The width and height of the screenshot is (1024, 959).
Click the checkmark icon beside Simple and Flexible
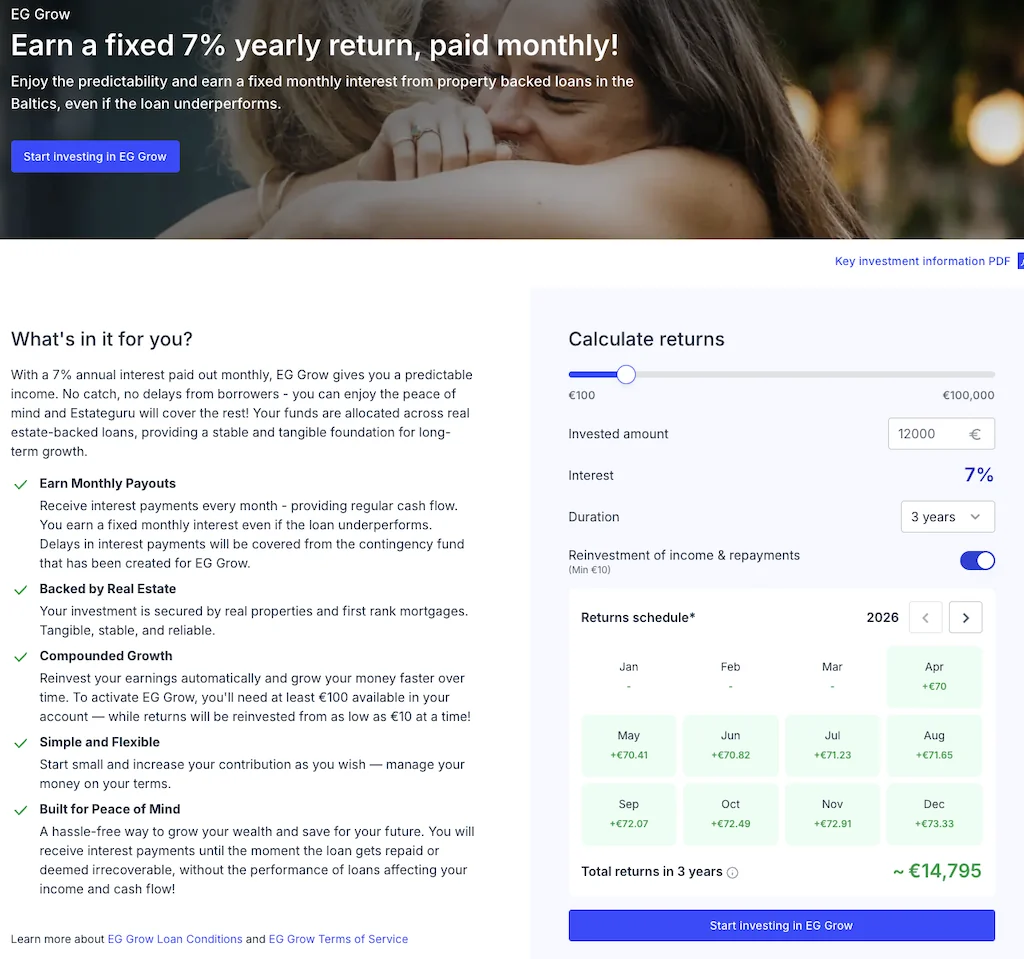20,743
